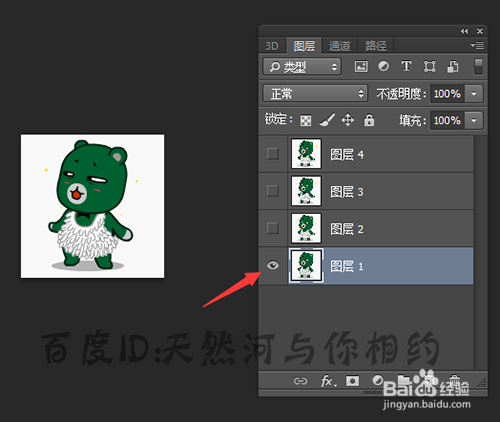Click the green bear canvas image
The width and height of the screenshot is (500, 422).
pyautogui.click(x=92, y=206)
